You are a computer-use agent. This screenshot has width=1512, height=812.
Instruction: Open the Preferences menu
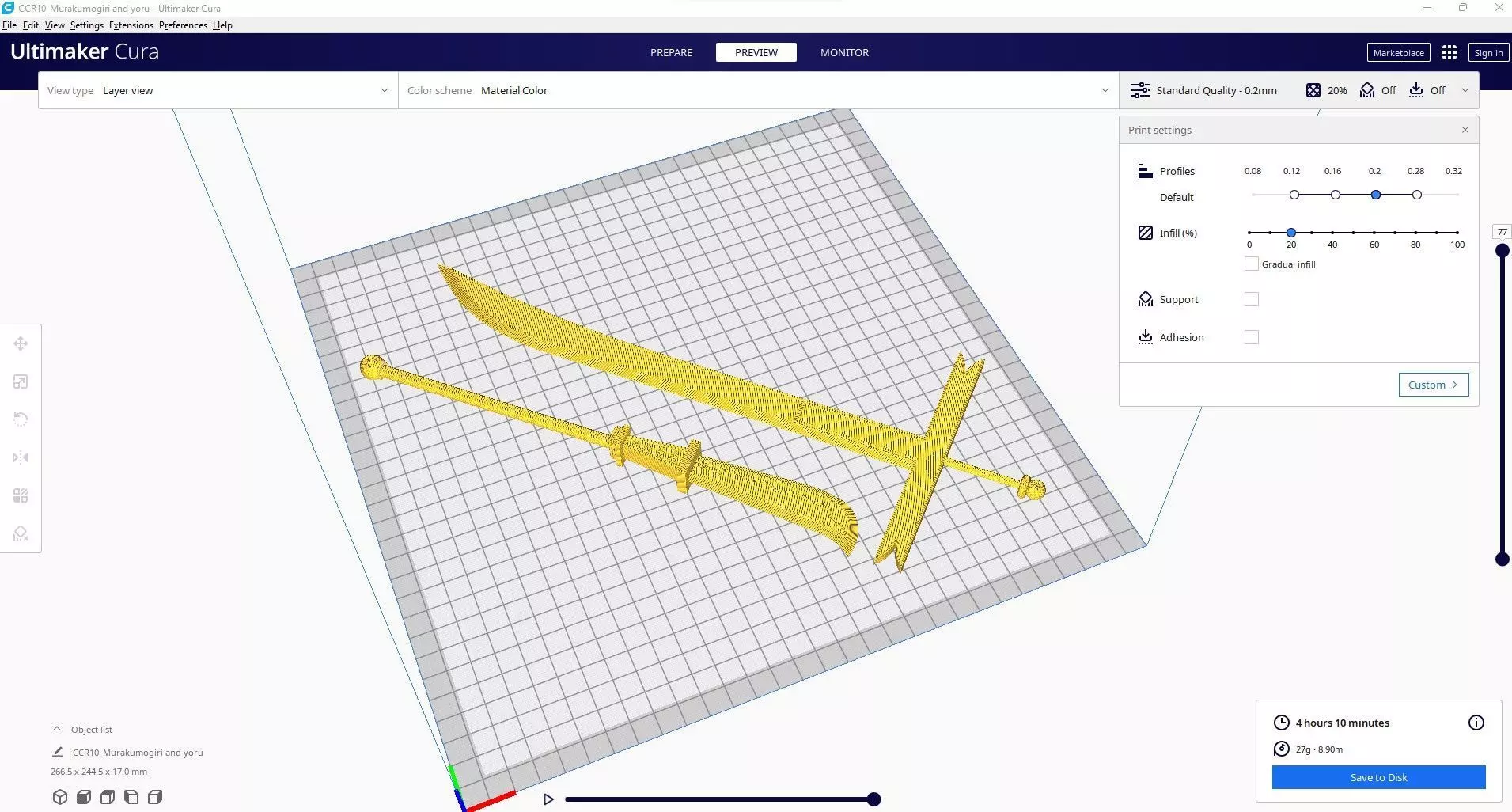(x=183, y=25)
